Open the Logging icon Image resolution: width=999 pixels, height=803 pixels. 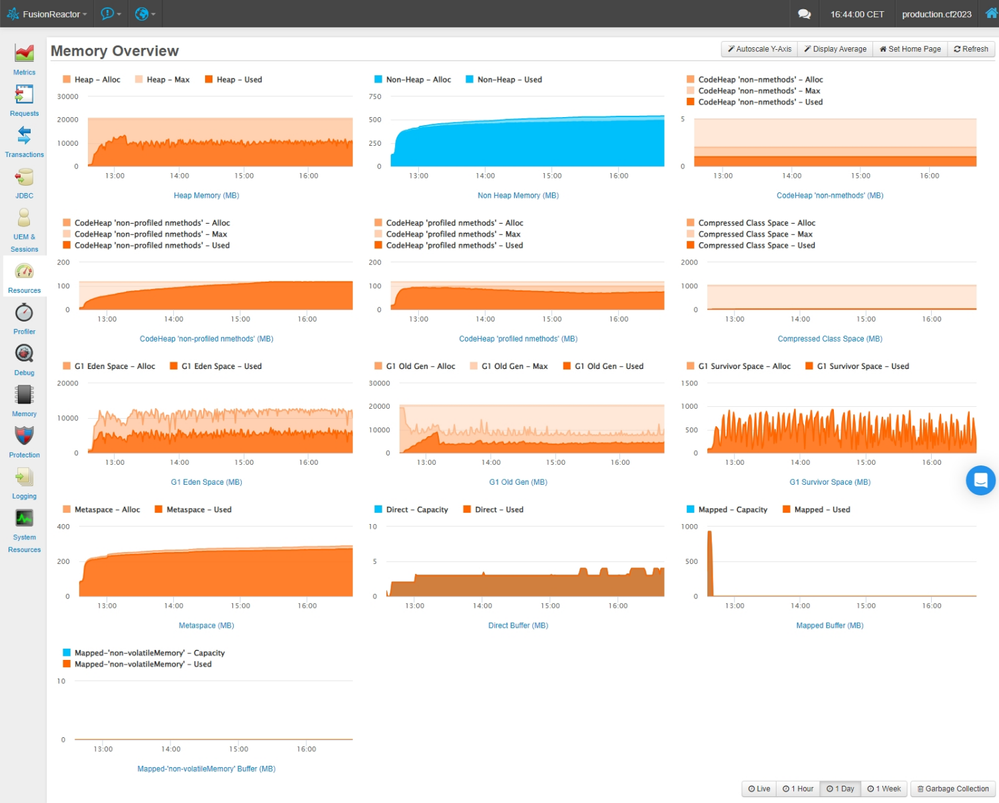point(24,477)
